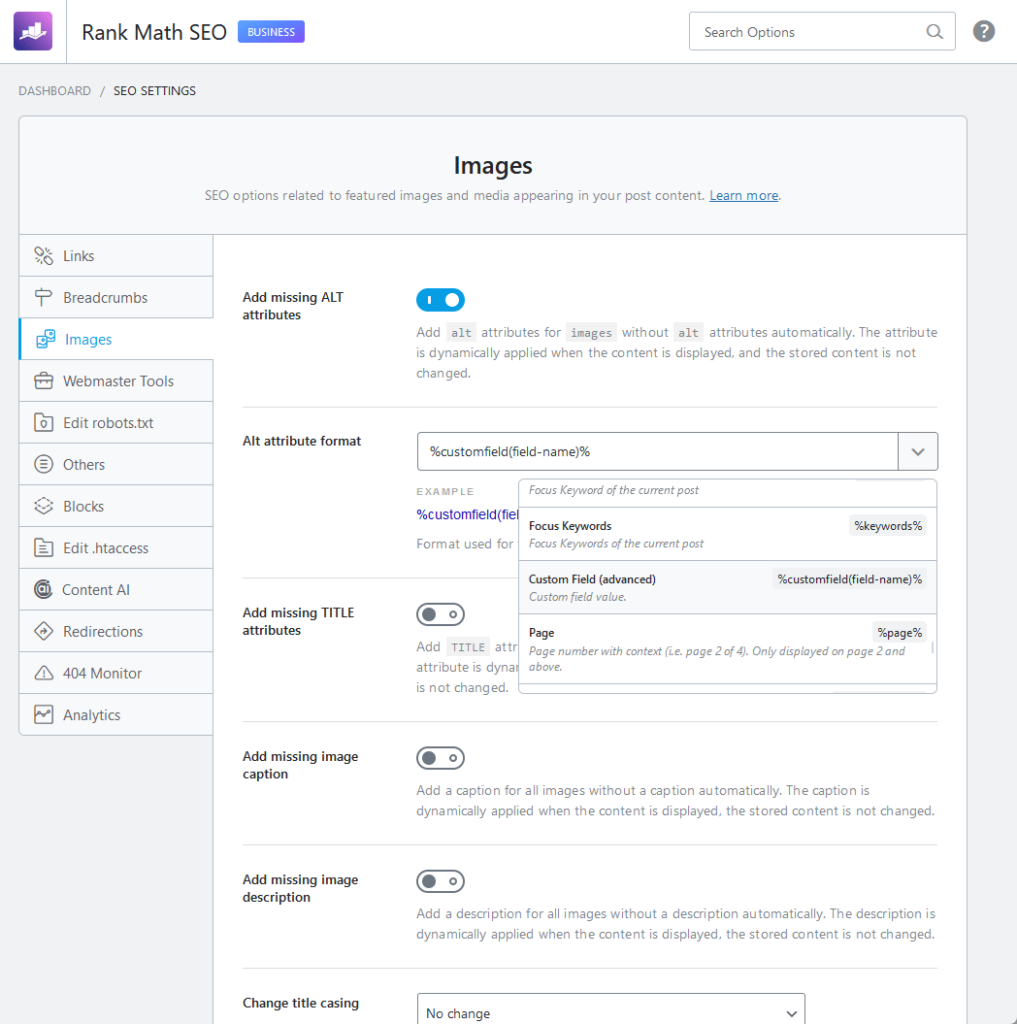The width and height of the screenshot is (1017, 1024).
Task: Click the 404 Monitor warning icon
Action: click(43, 673)
